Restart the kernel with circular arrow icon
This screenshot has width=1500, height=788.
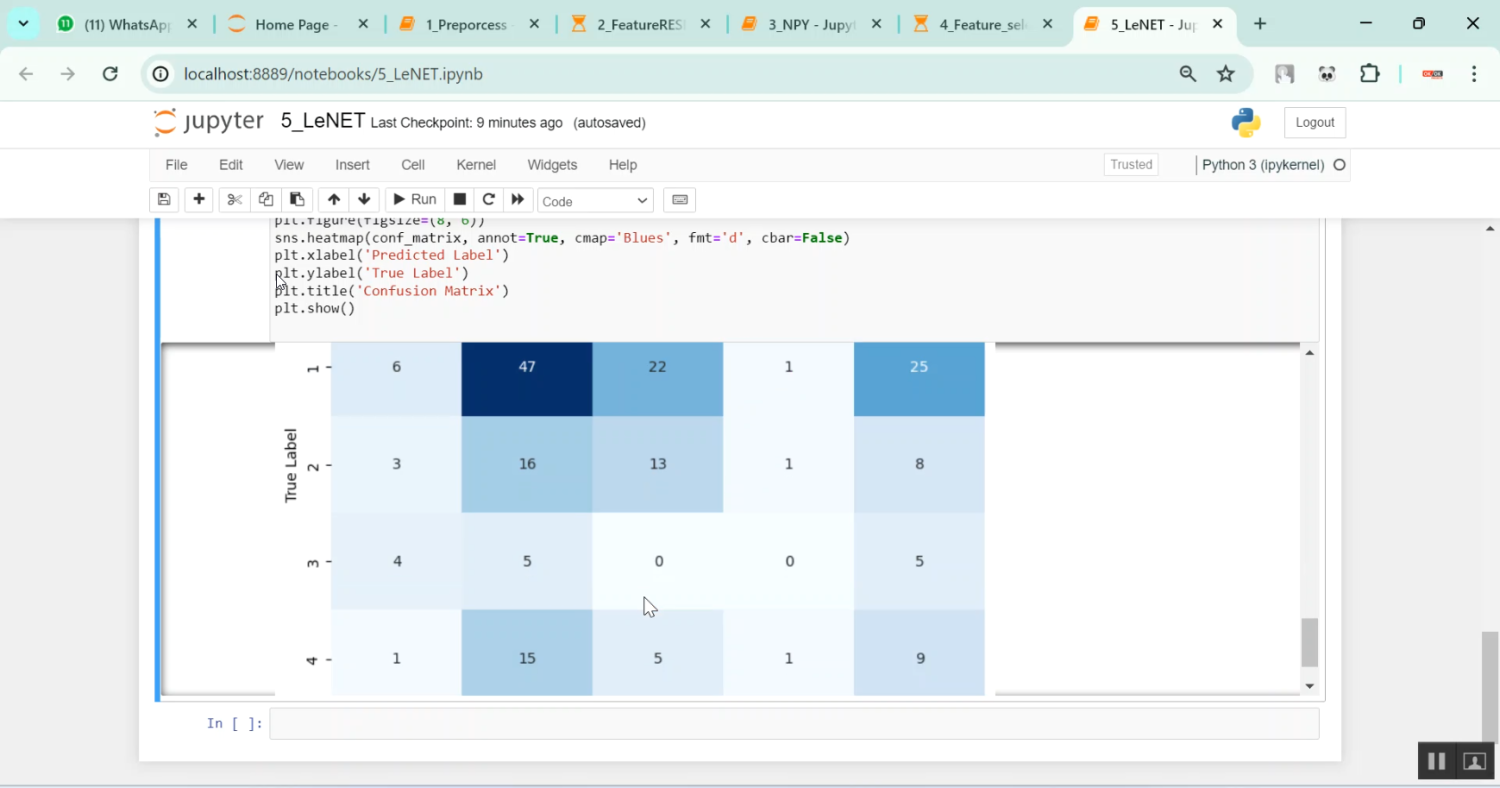pyautogui.click(x=489, y=200)
